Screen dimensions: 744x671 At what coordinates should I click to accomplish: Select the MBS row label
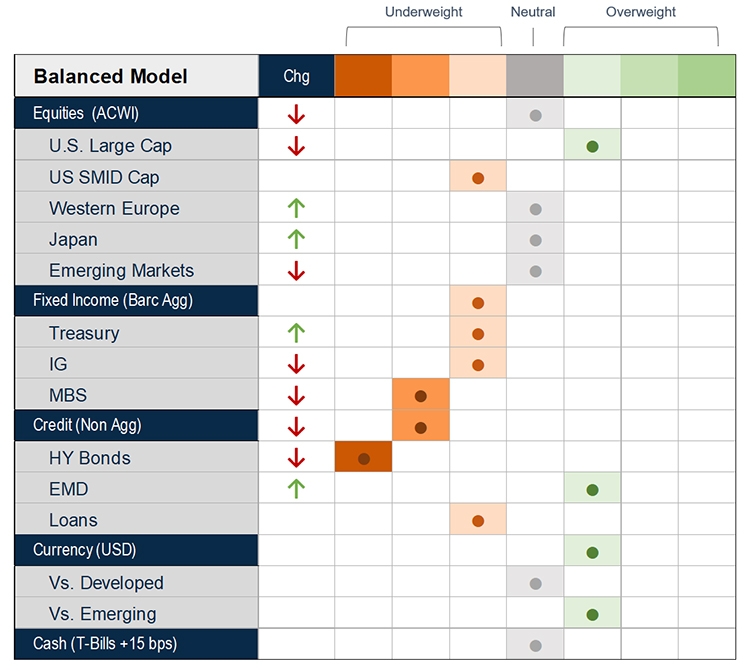(68, 395)
